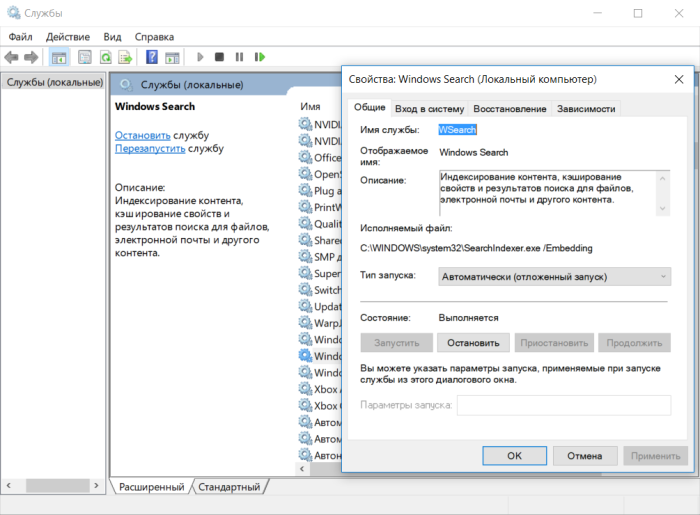This screenshot has height=515, width=700.
Task: Select the Plug a... service row icon
Action: pos(305,190)
